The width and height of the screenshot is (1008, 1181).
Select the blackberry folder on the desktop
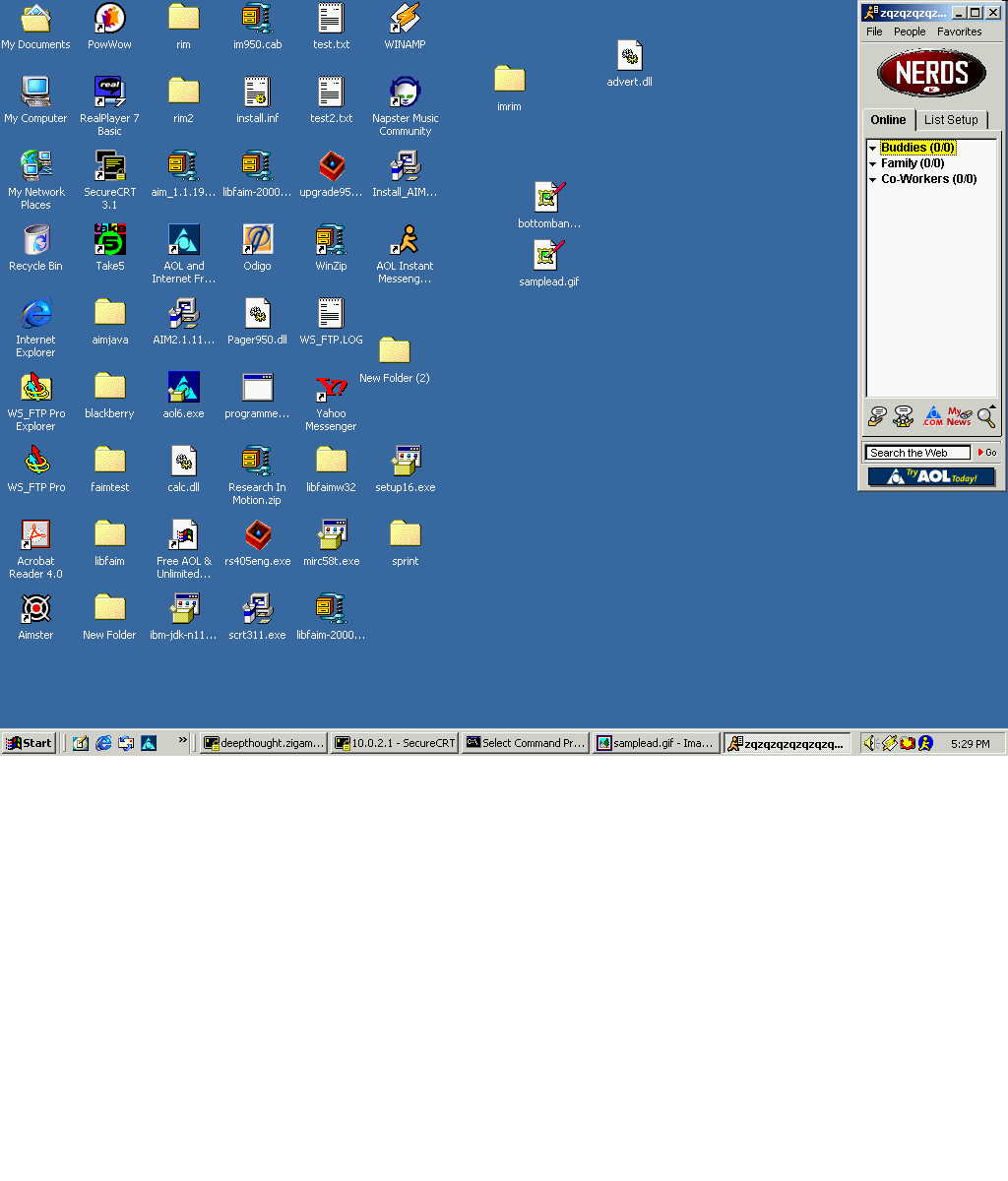109,396
